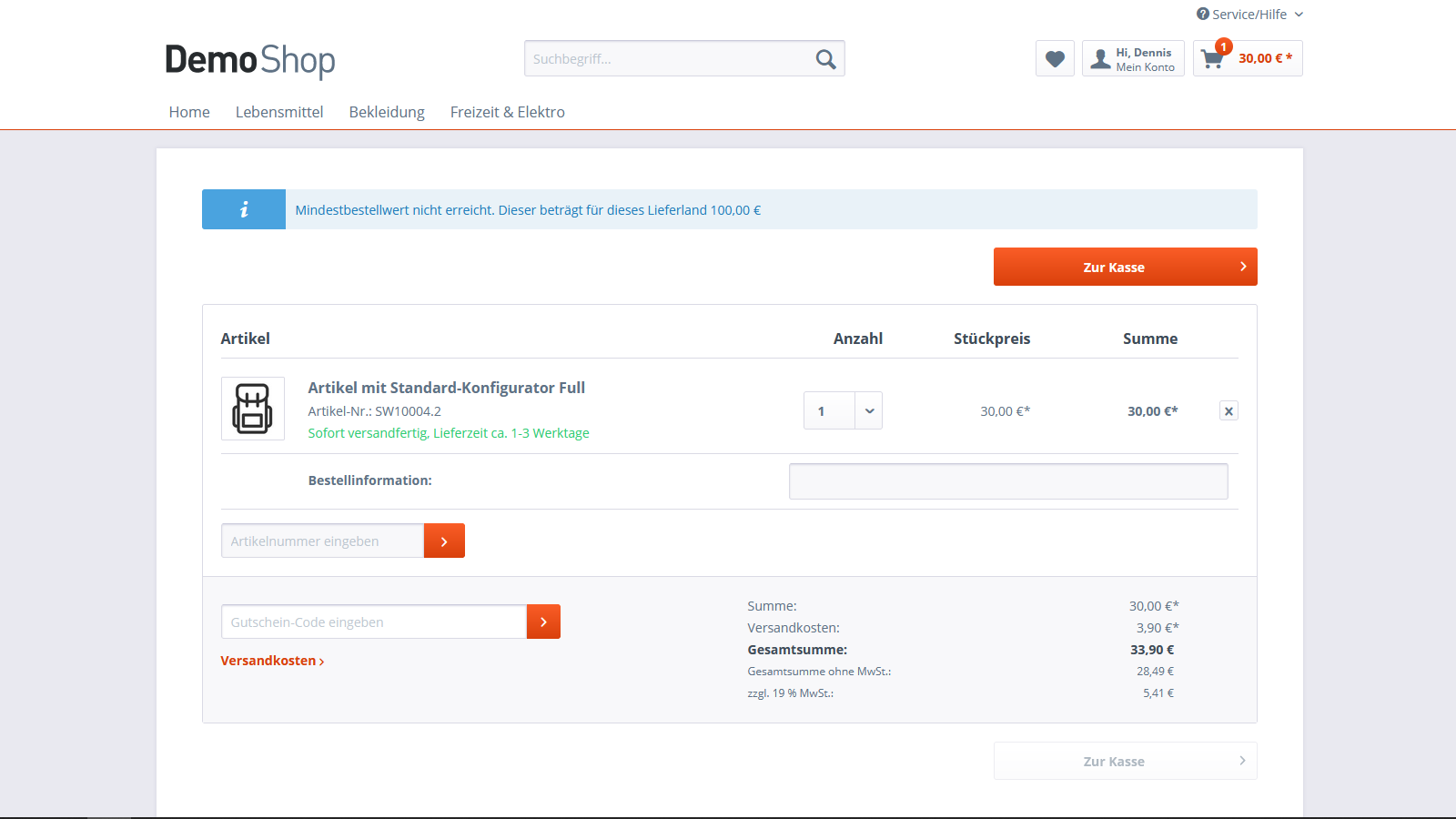1456x819 pixels.
Task: Submit article number with arrow button
Action: 444,541
